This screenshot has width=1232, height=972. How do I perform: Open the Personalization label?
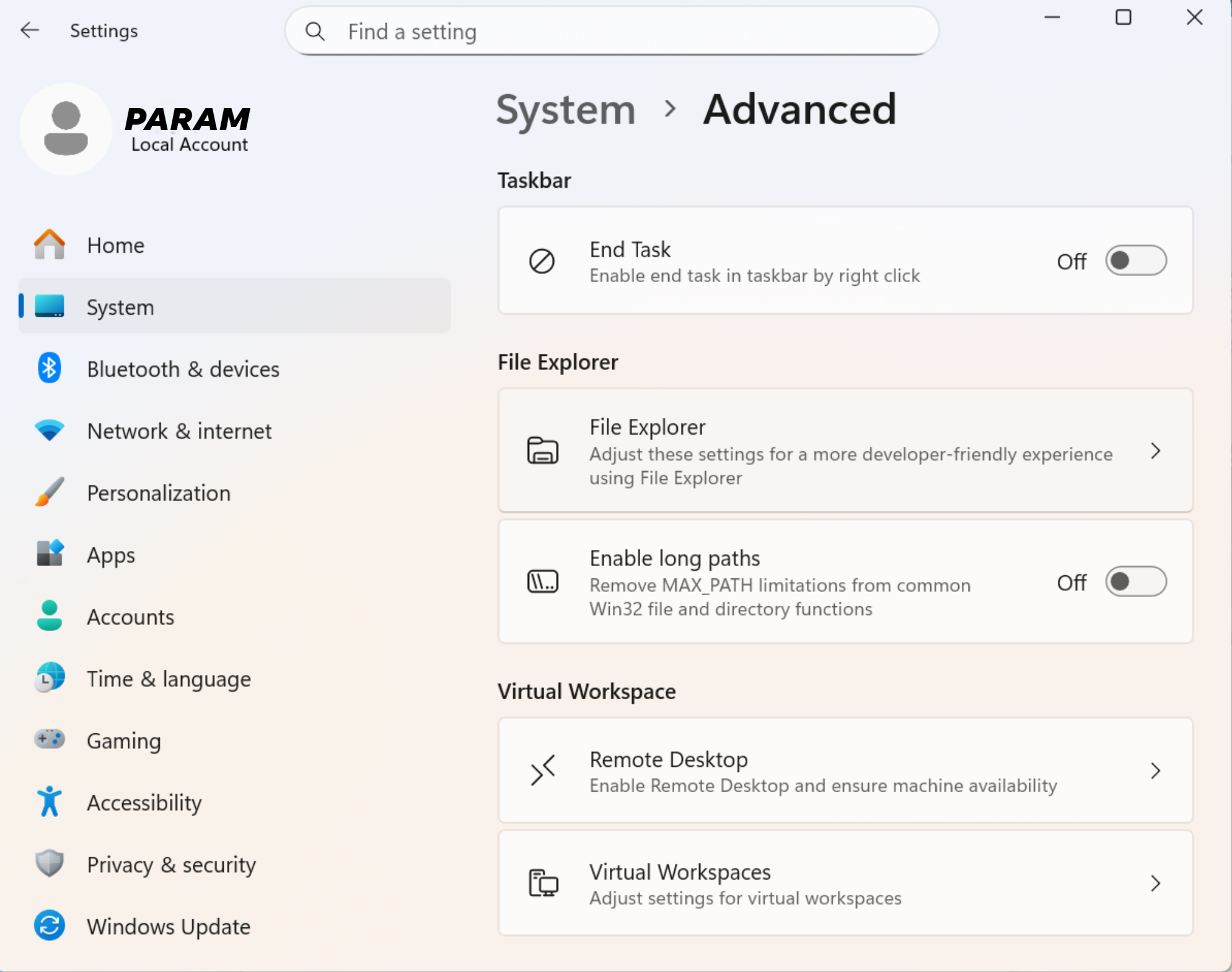click(159, 493)
